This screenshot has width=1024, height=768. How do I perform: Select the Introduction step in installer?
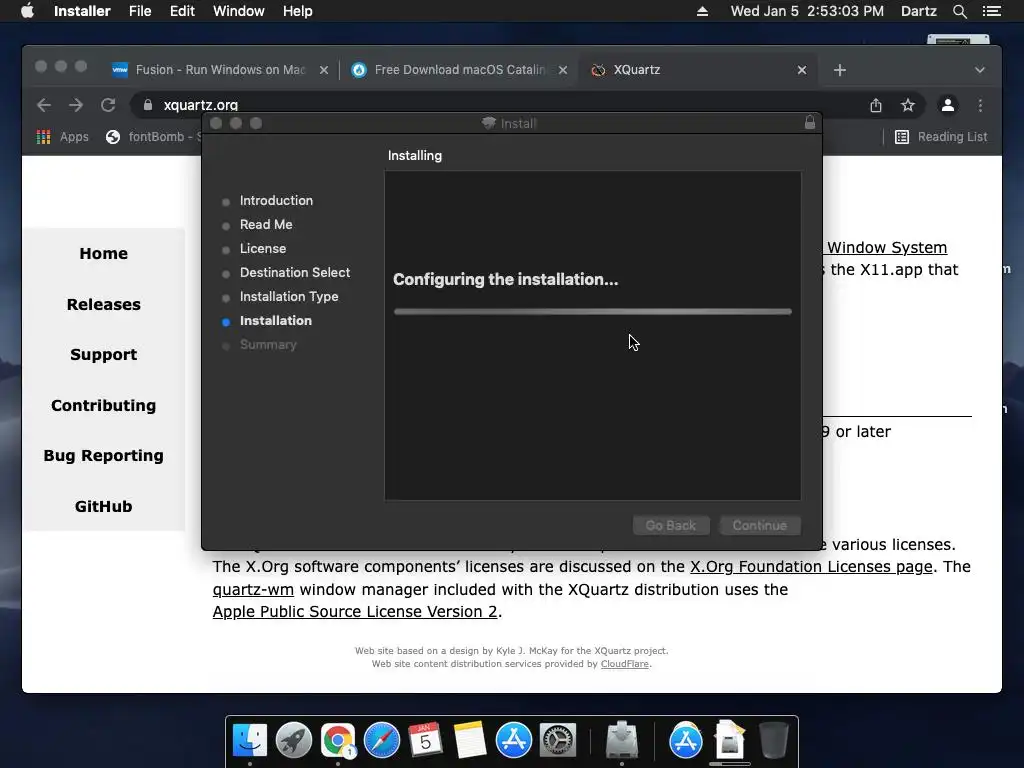276,200
